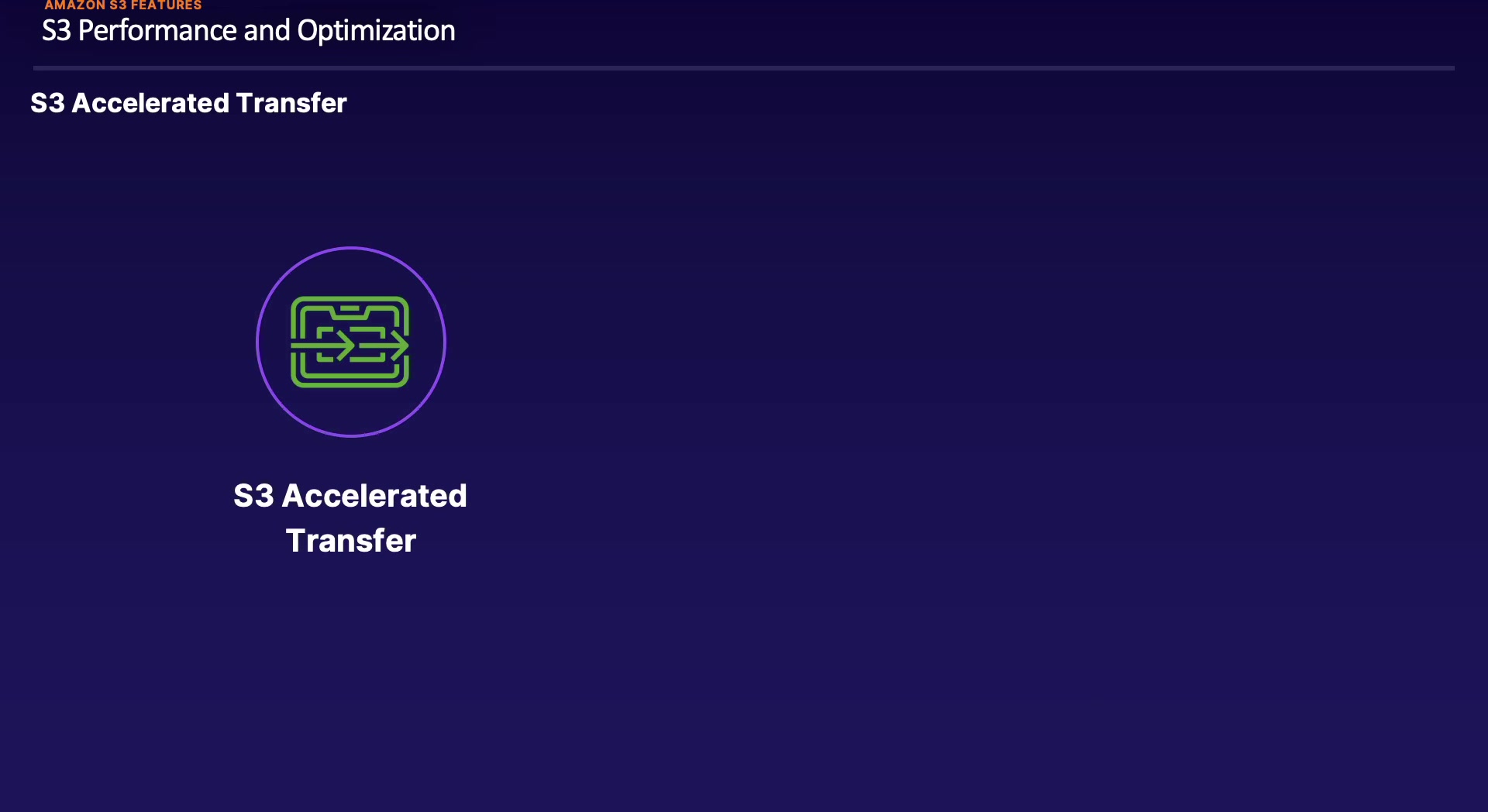The image size is (1488, 812).
Task: Click the word FEATURES in the orange label
Action: tap(166, 5)
